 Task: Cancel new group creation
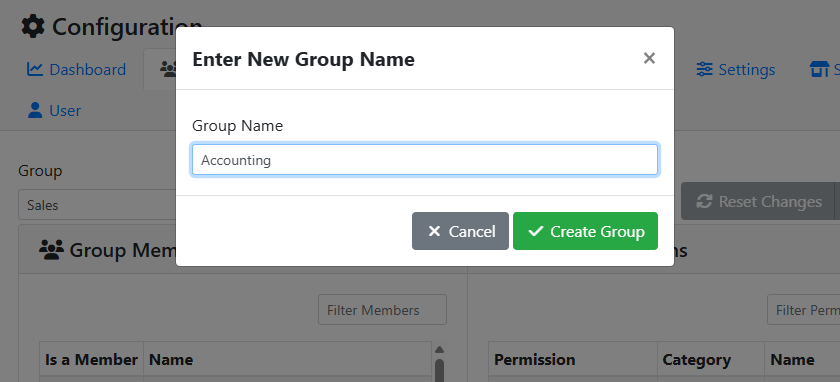[460, 231]
